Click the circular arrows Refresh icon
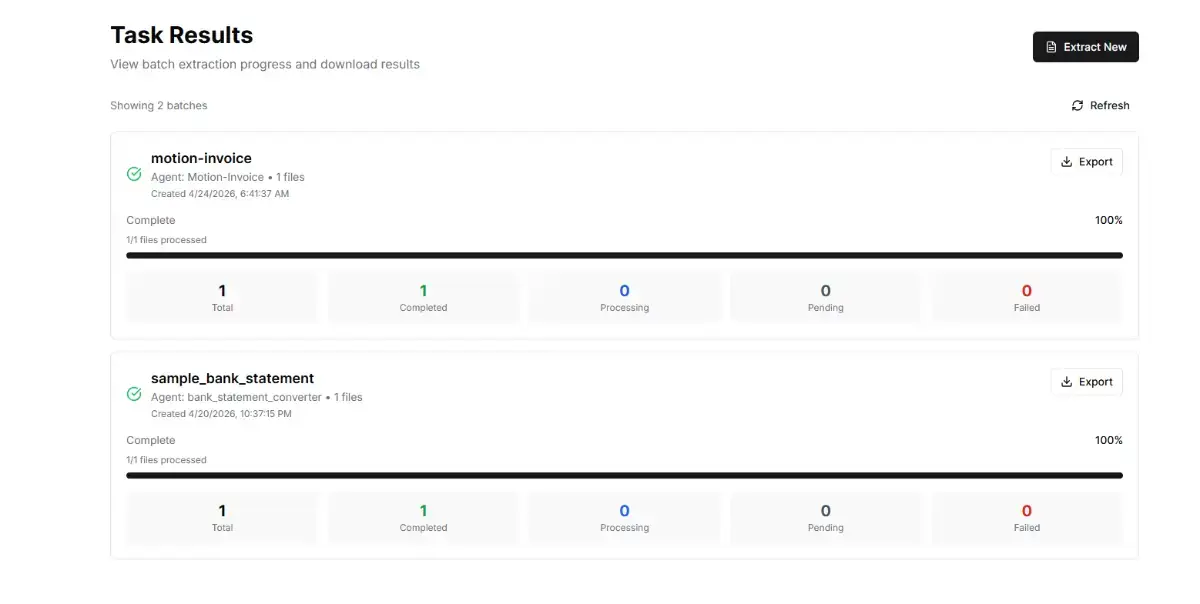 1077,105
